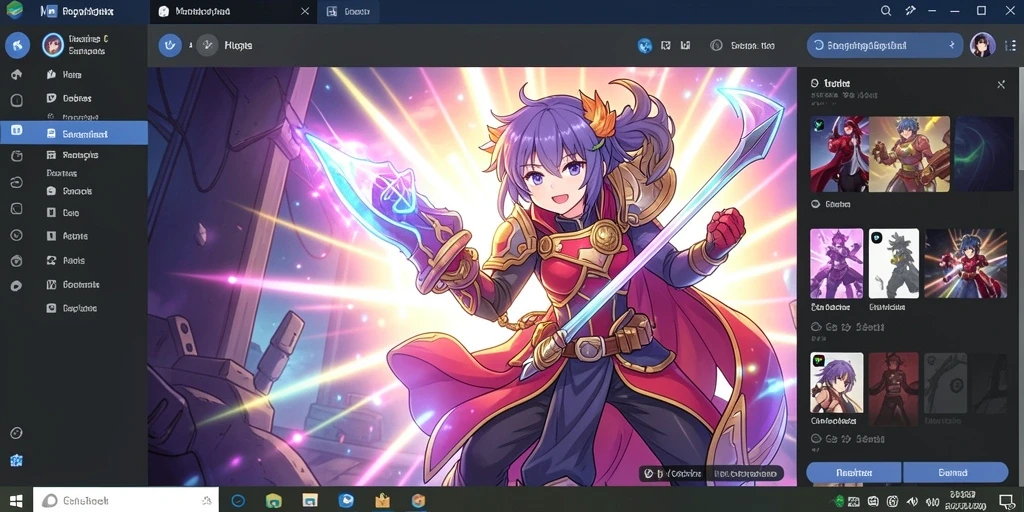The height and width of the screenshot is (512, 1024).
Task: Click the arrow icon inside the blue pill field
Action: [952, 45]
